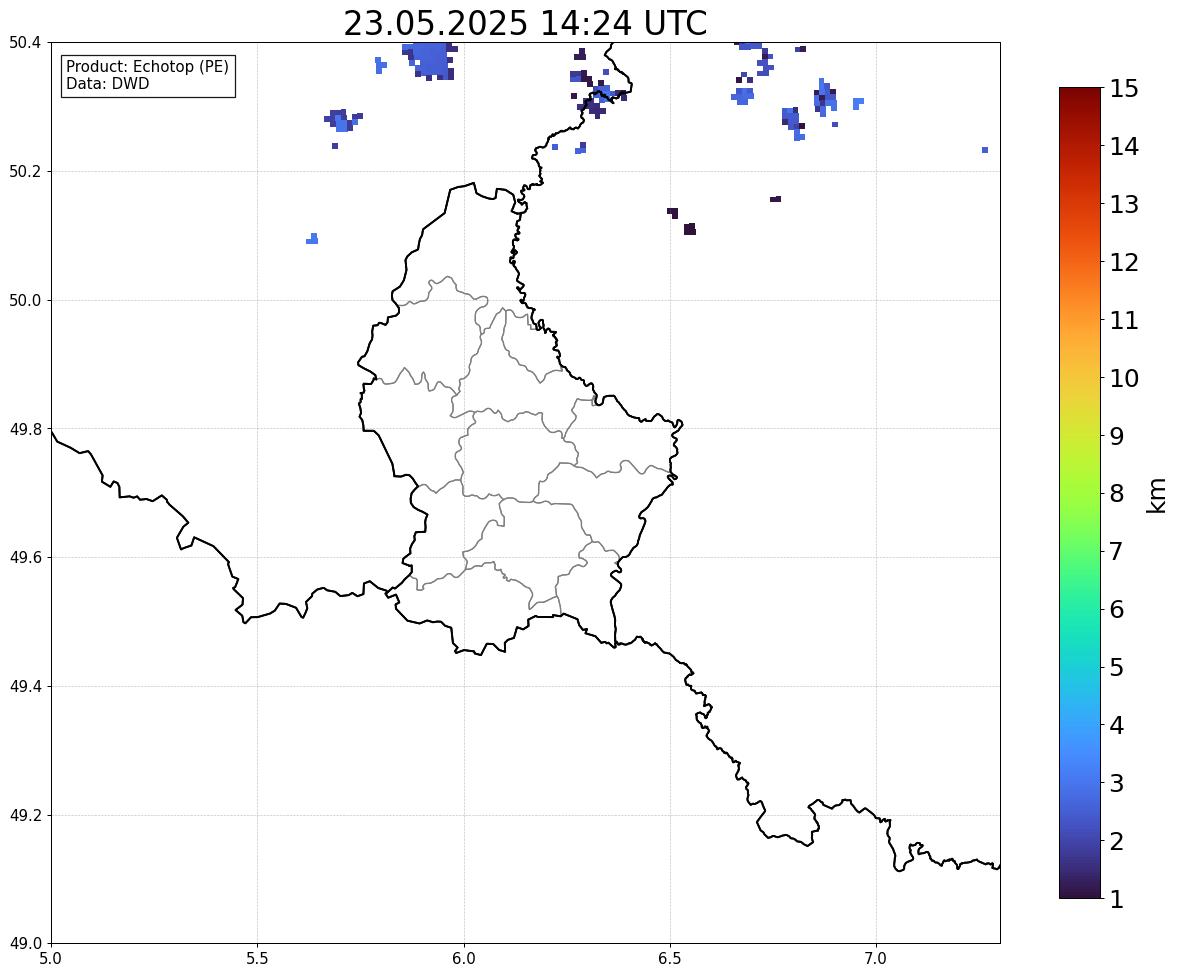Image resolution: width=1178 pixels, height=976 pixels.
Task: Click the colorbar tick label 12
Action: 1124,262
